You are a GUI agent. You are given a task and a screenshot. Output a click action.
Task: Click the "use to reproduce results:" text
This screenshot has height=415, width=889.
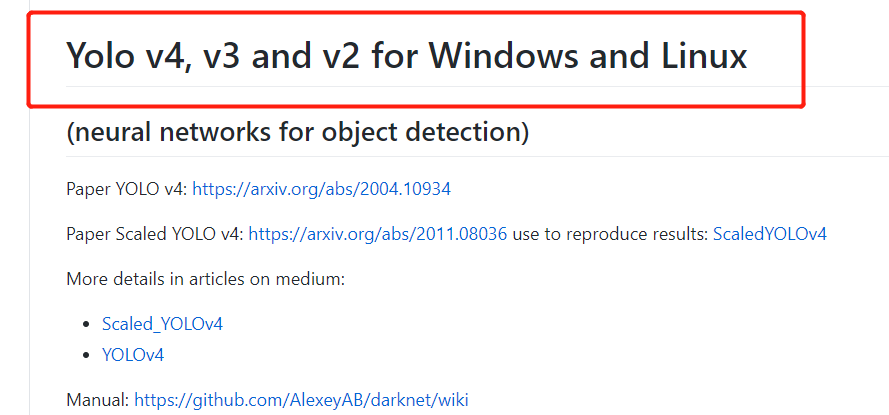(x=610, y=234)
